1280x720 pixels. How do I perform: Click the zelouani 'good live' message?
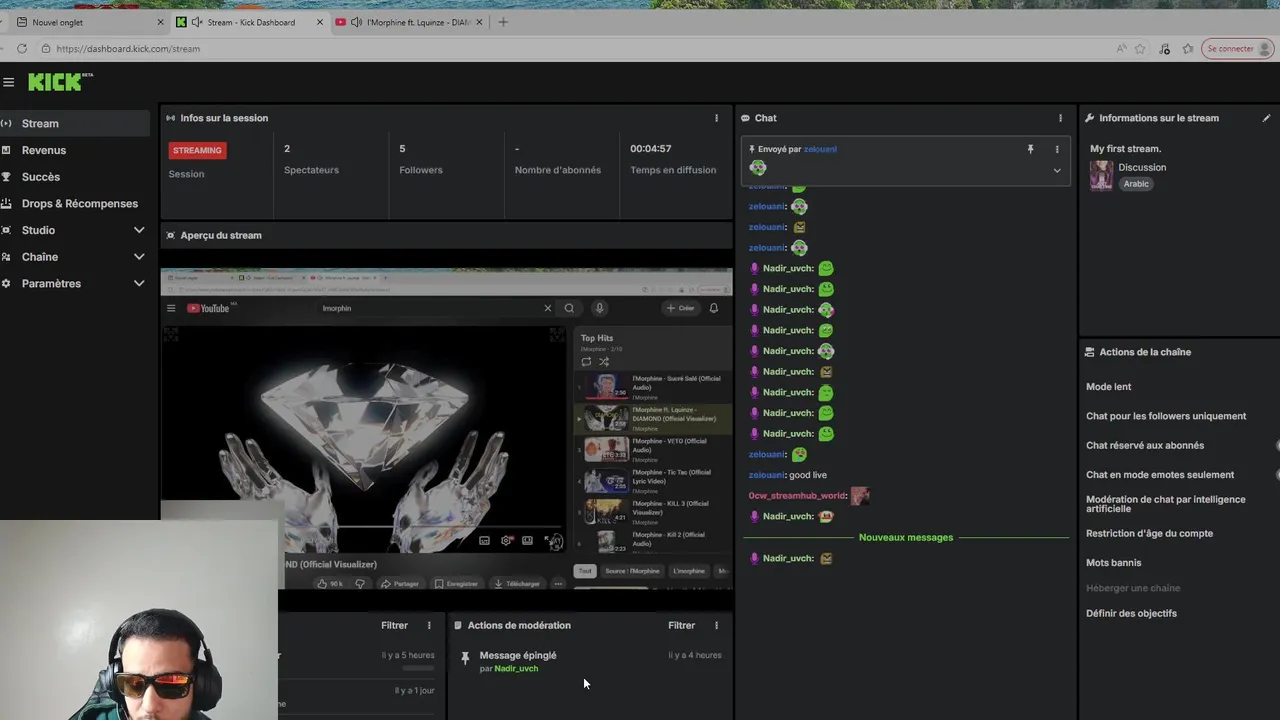click(x=788, y=475)
